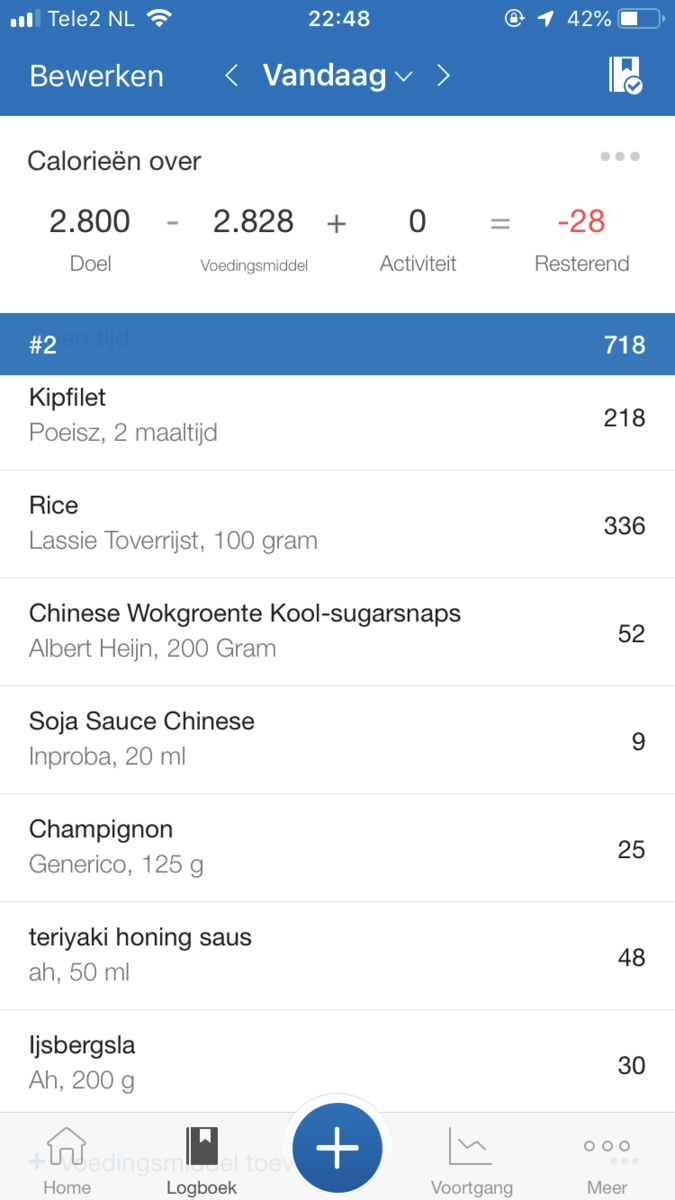Go to previous day with left arrow

tap(231, 76)
